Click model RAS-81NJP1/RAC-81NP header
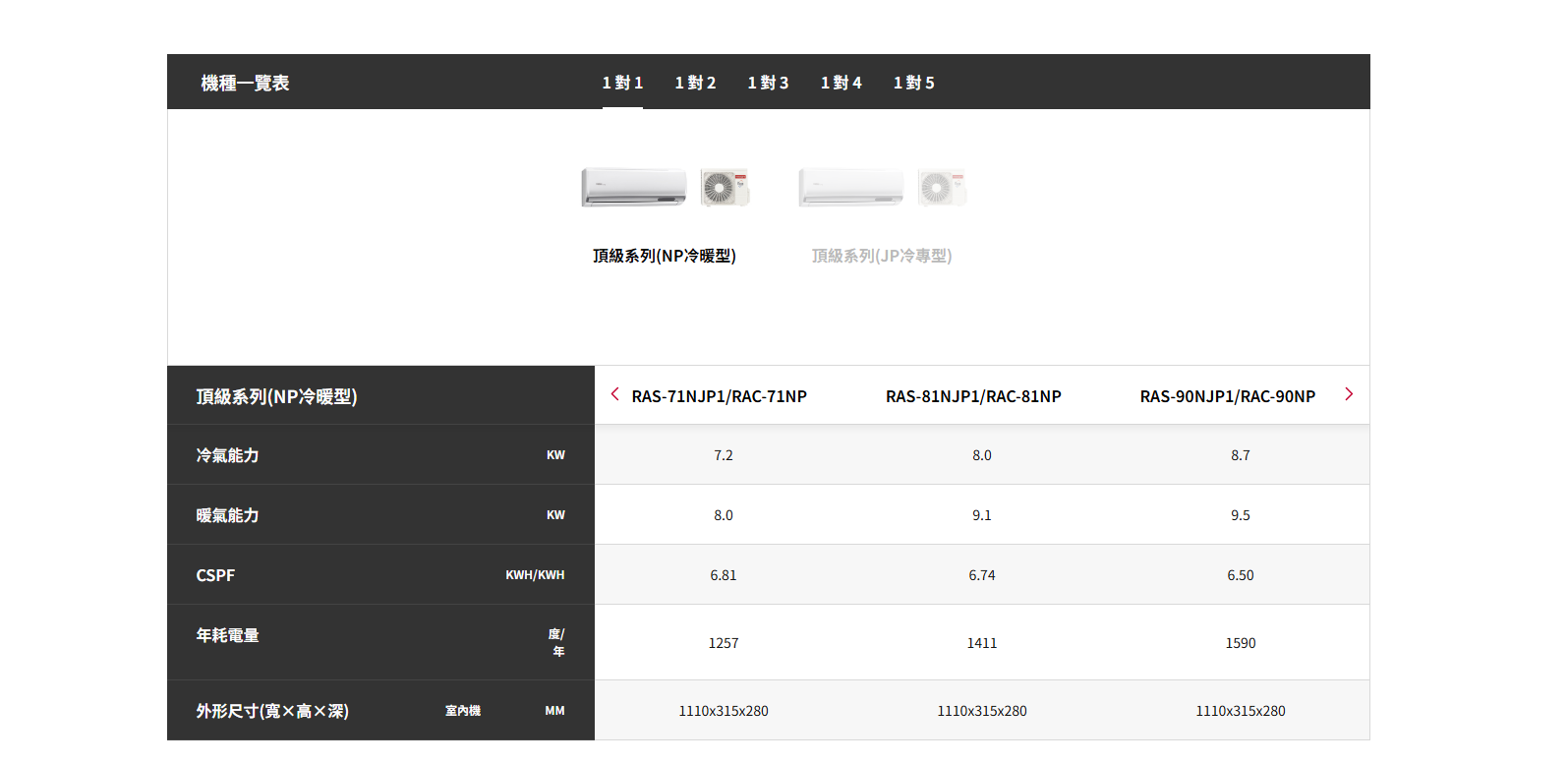 [973, 396]
